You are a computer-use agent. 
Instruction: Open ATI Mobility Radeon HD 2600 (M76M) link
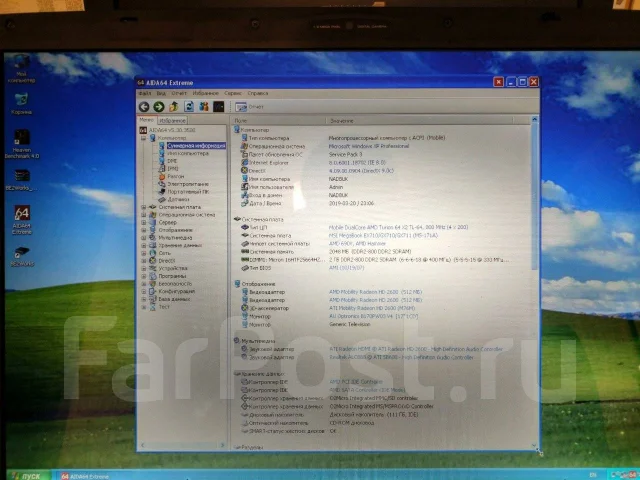point(372,308)
